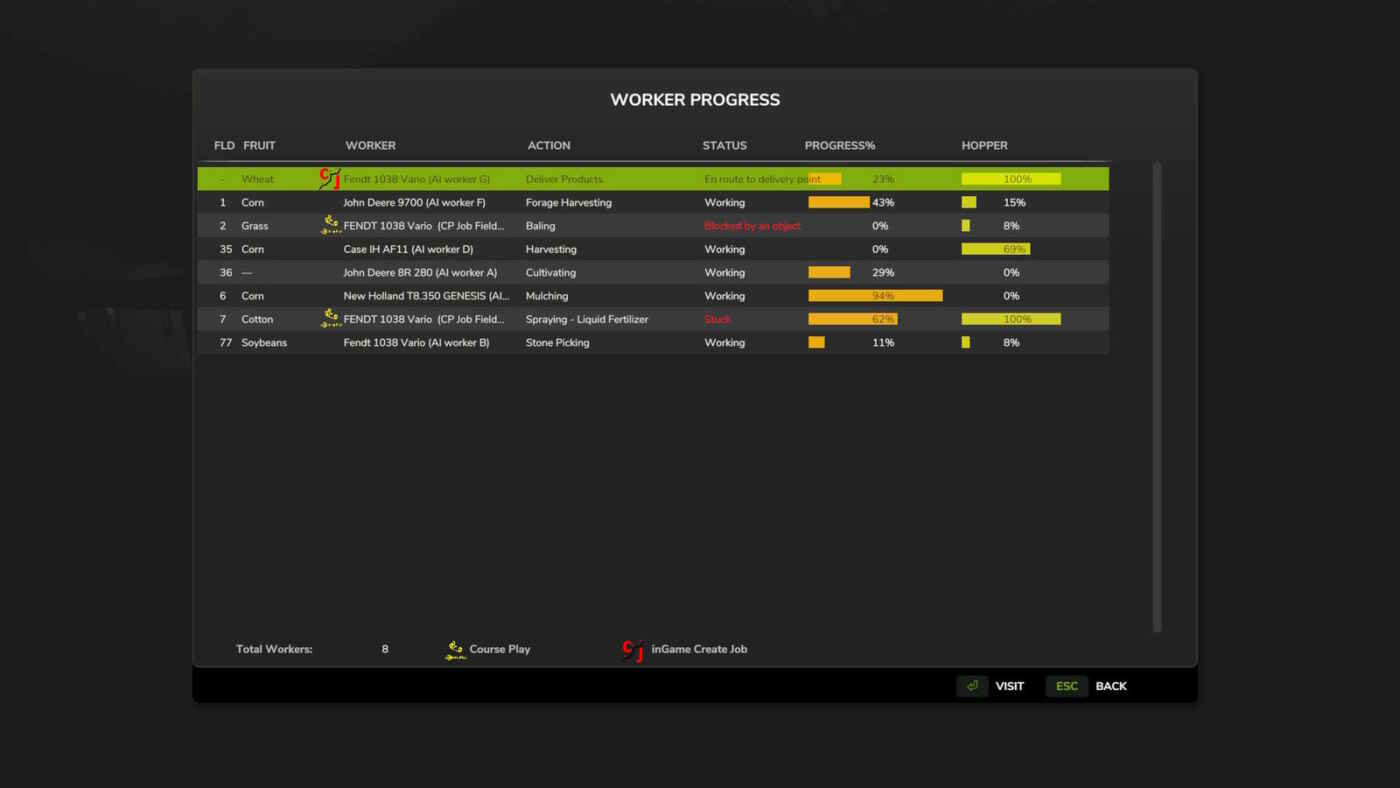Click the VISIT button label

[1009, 686]
